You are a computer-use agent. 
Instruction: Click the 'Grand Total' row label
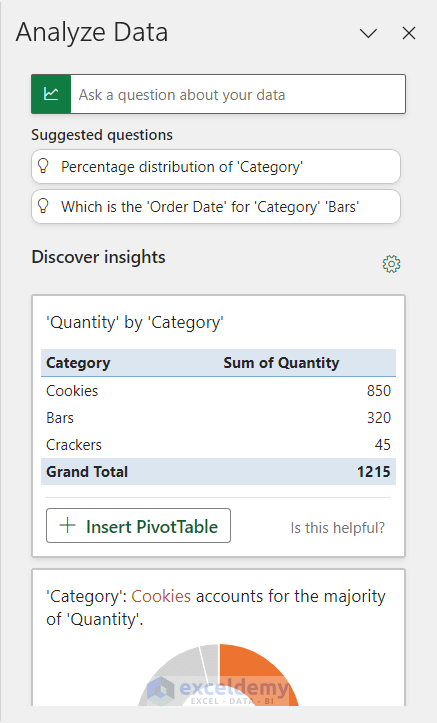[87, 472]
